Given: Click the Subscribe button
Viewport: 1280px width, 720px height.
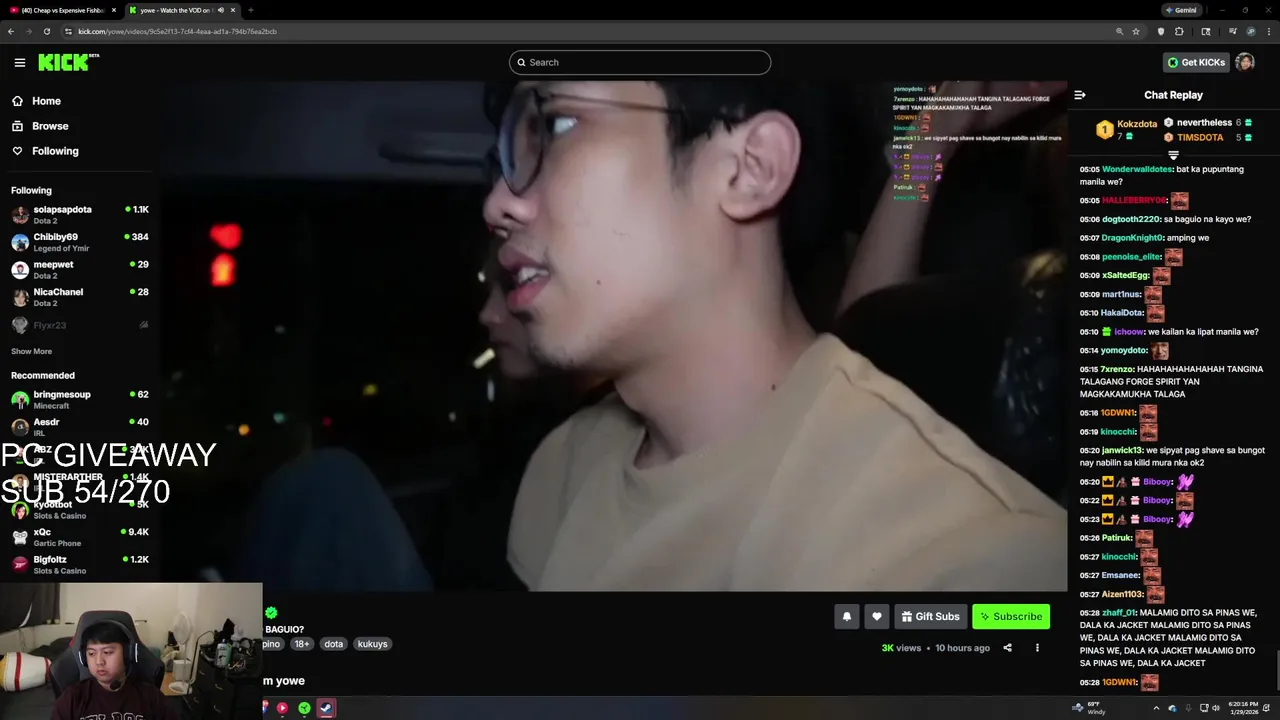Looking at the screenshot, I should pos(1011,617).
